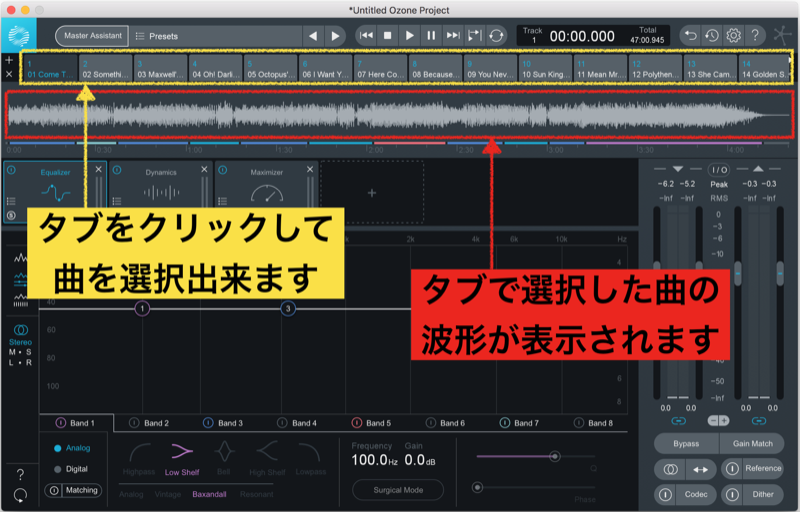This screenshot has height=512, width=800.
Task: Click the iZotope Ozone logo icon
Action: pyautogui.click(x=19, y=36)
